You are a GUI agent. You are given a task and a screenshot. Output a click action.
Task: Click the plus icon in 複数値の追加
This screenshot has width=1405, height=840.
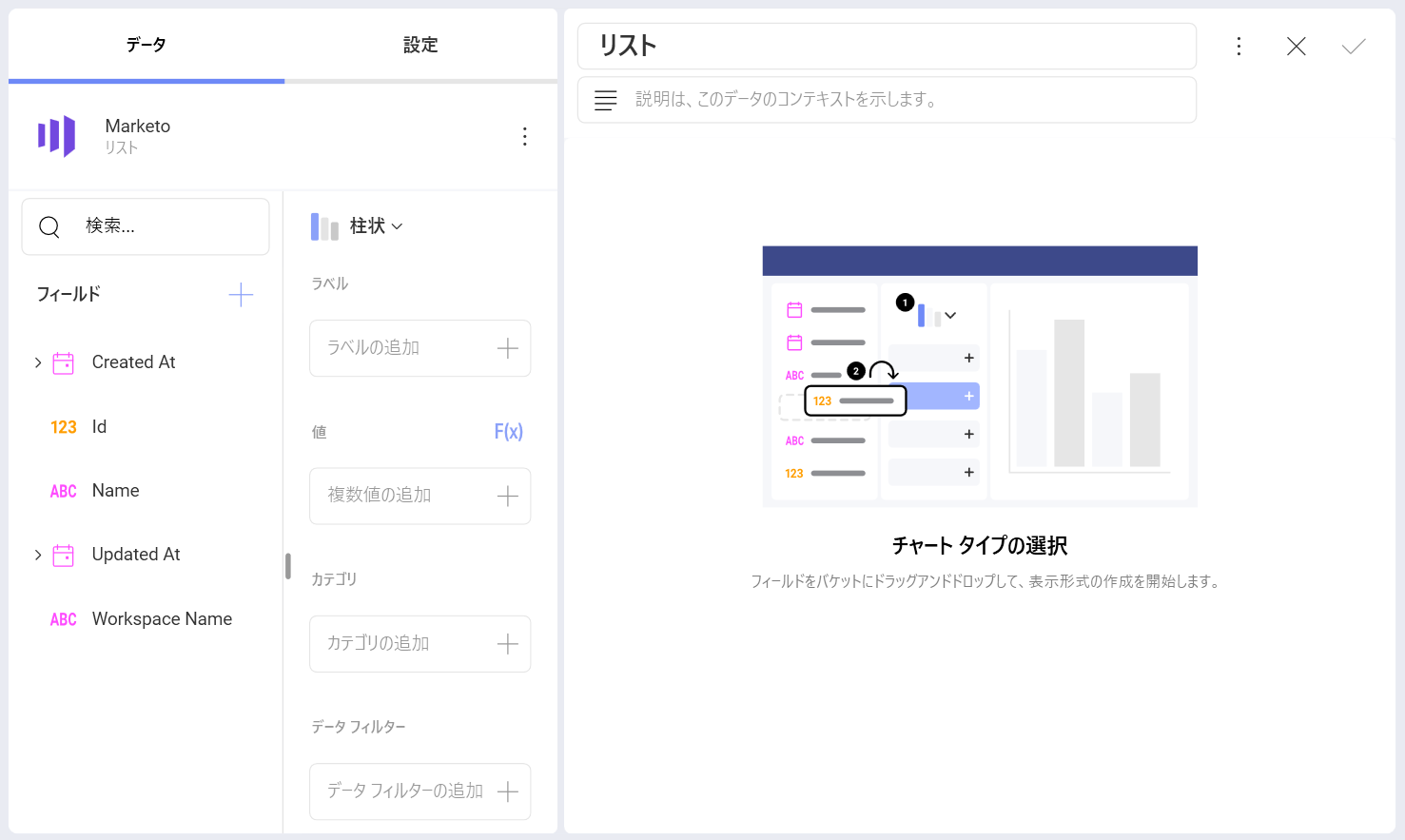pos(508,496)
